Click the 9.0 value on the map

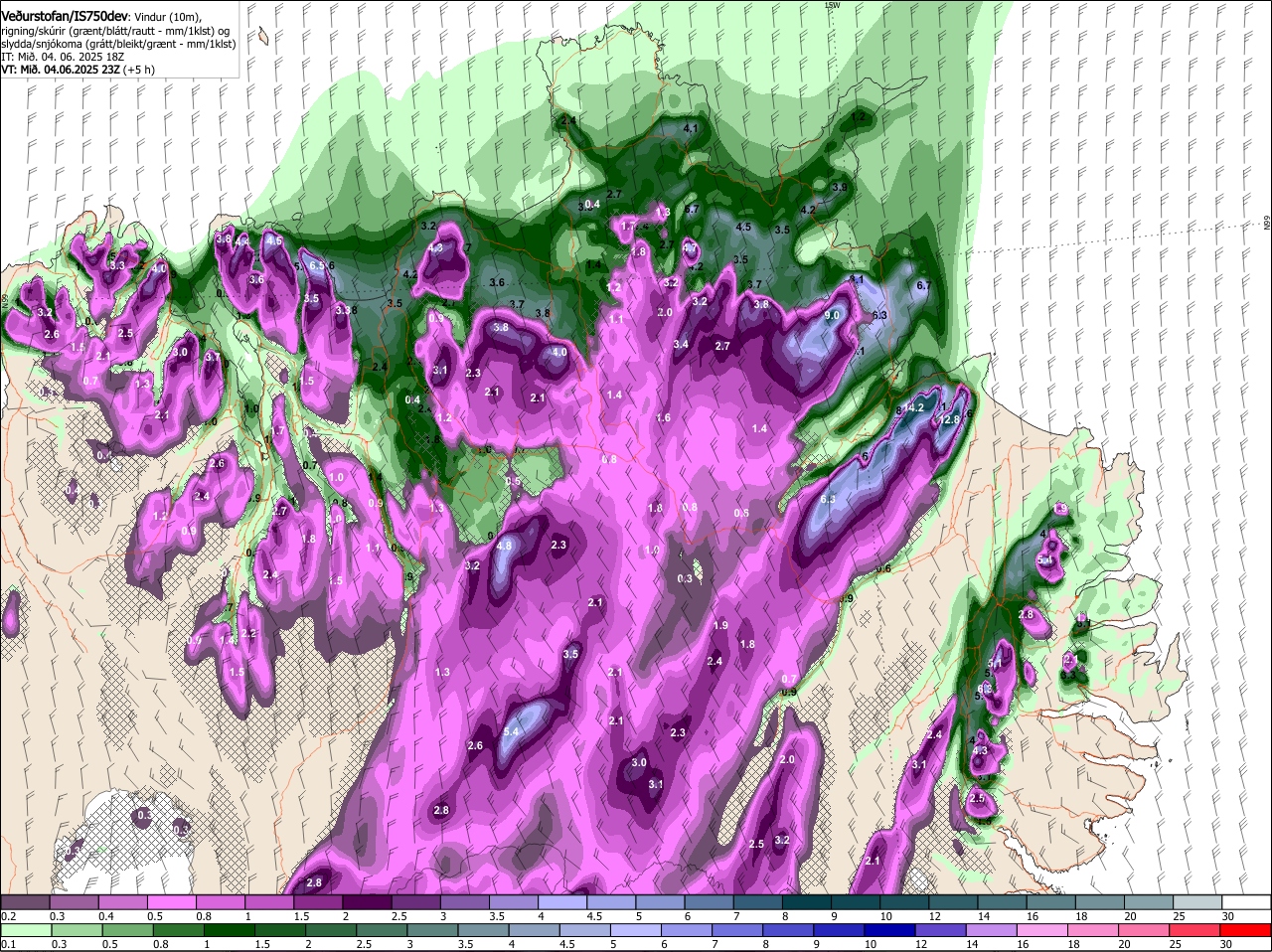pos(833,315)
